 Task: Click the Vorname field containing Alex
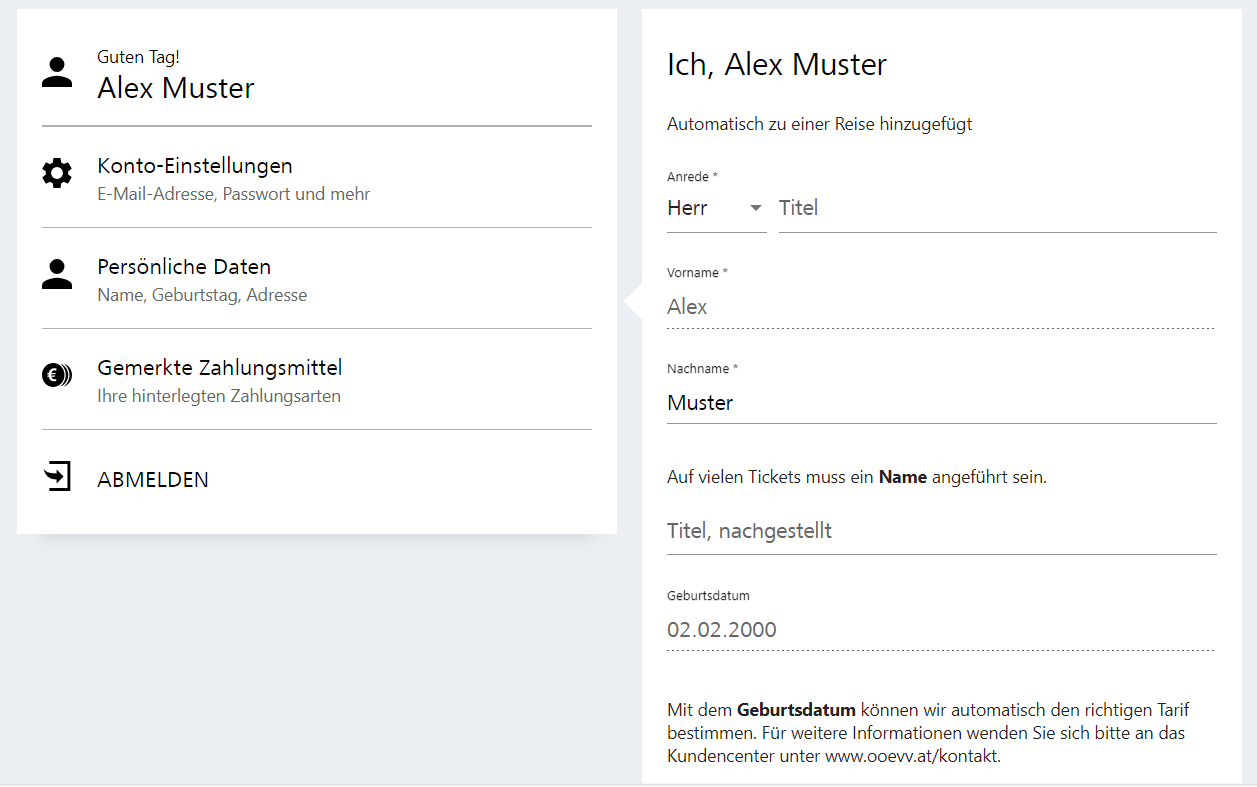tap(940, 307)
